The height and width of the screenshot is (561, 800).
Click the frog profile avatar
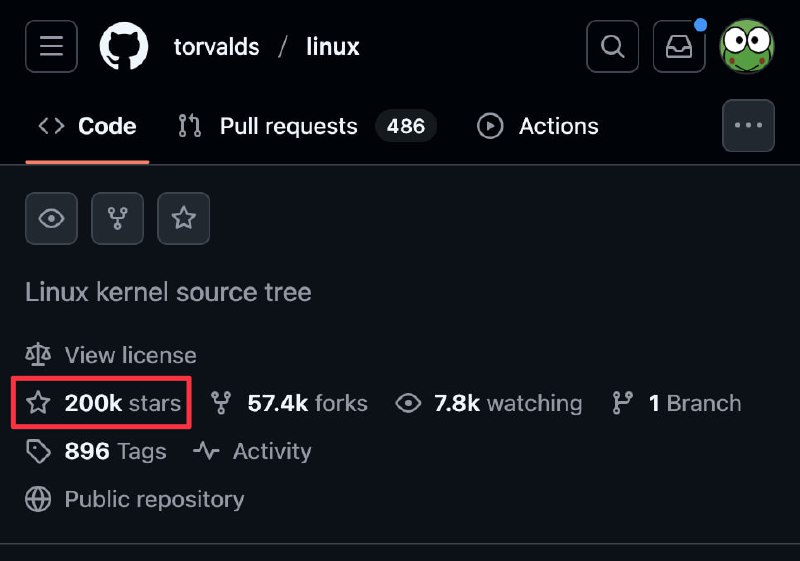pyautogui.click(x=747, y=46)
